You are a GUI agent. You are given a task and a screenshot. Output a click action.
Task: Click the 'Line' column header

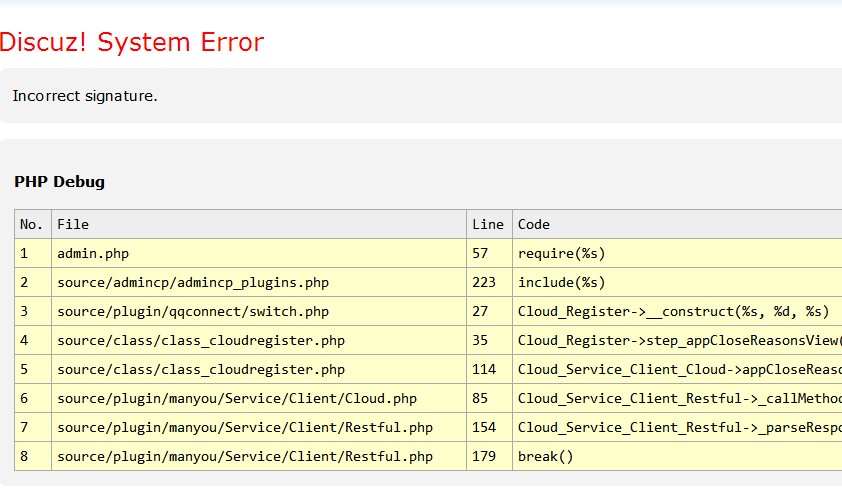489,224
